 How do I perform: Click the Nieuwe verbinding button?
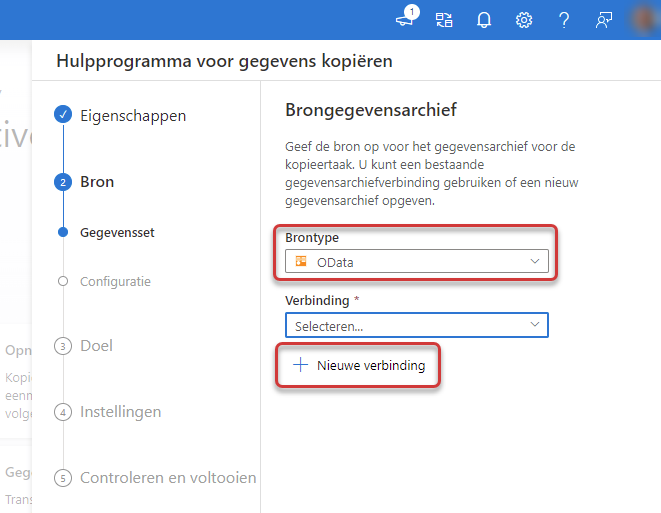[x=358, y=365]
